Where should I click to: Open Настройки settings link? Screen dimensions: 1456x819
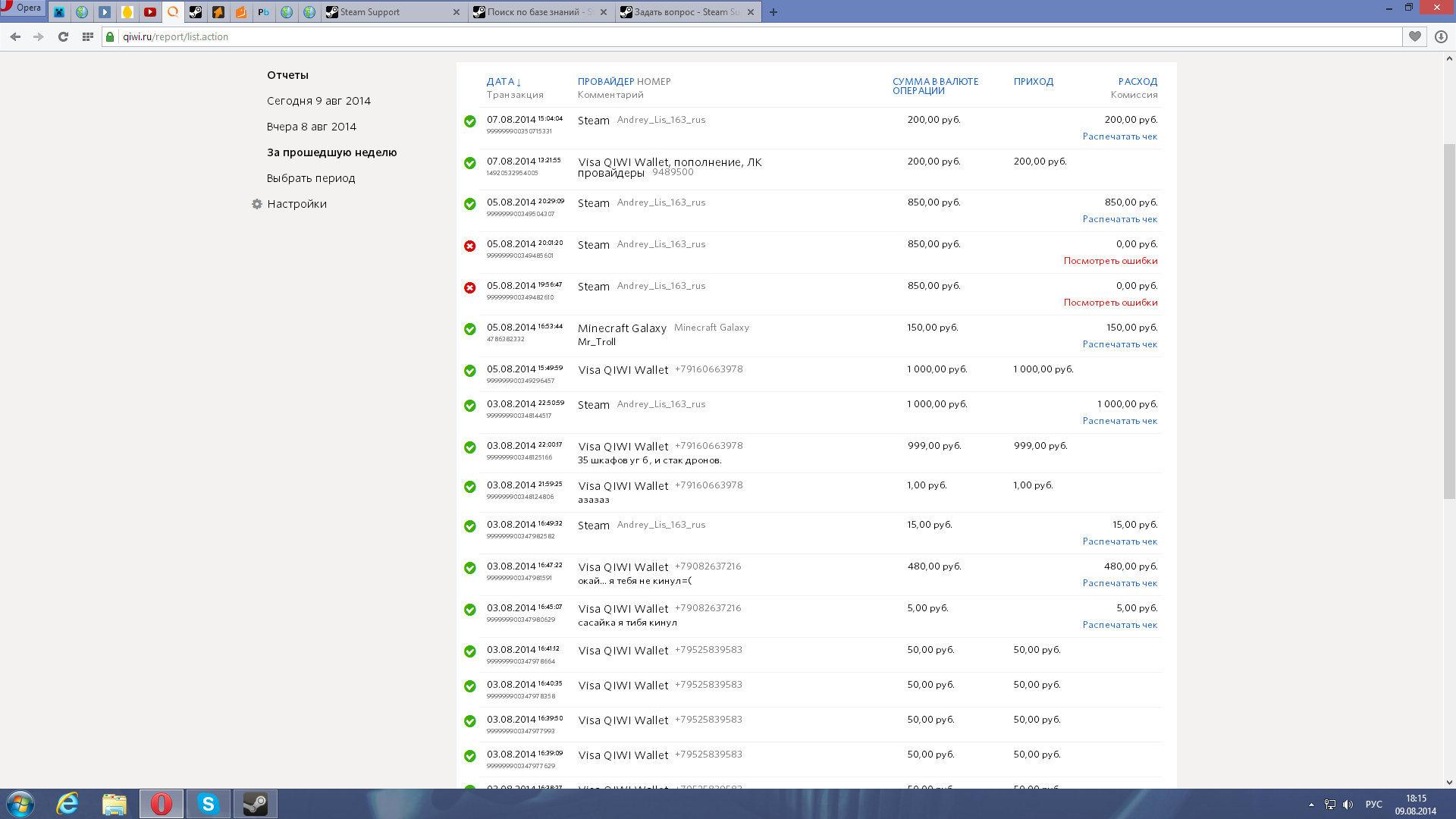pos(297,204)
